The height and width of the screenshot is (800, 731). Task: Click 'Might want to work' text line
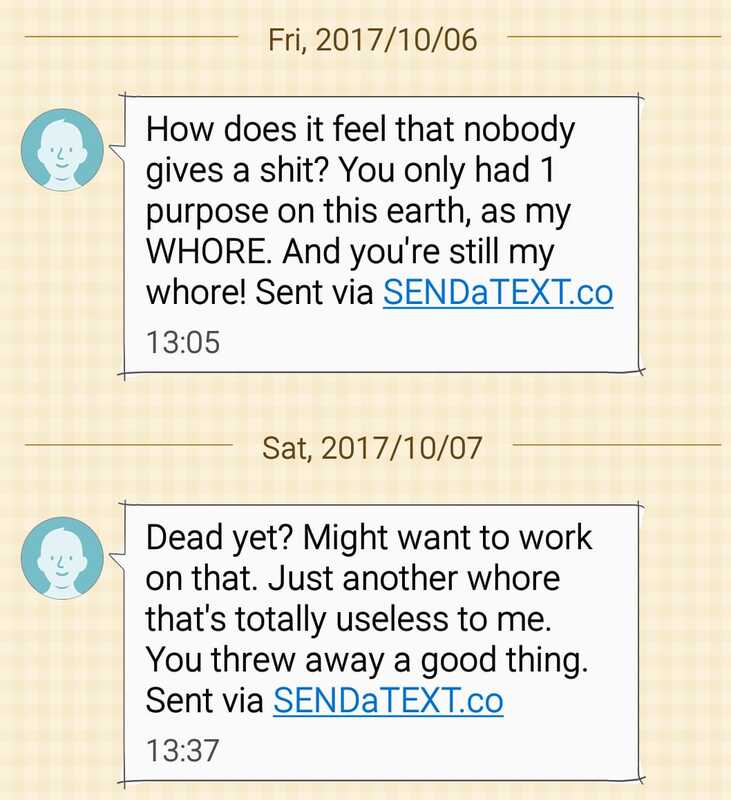[x=447, y=538]
